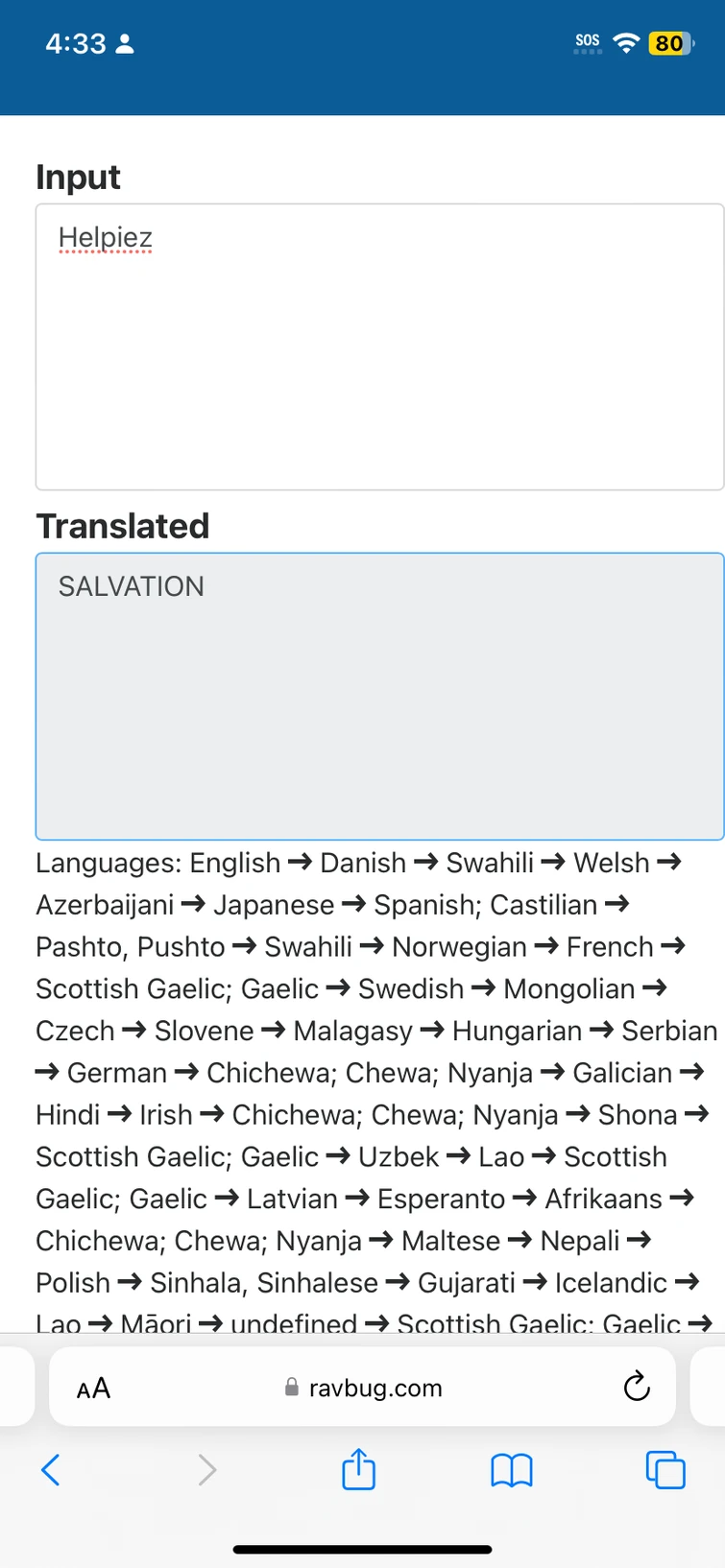
Task: Tap the Wi-Fi status icon
Action: pyautogui.click(x=626, y=42)
